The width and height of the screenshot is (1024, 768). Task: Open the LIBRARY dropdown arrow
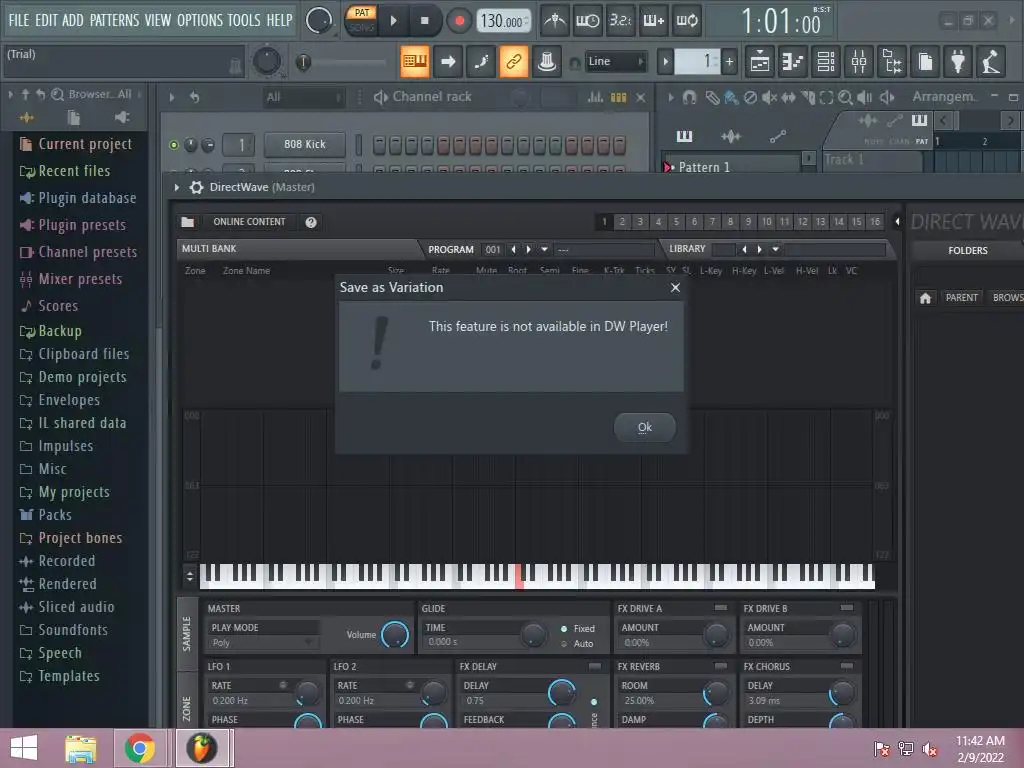(x=775, y=249)
